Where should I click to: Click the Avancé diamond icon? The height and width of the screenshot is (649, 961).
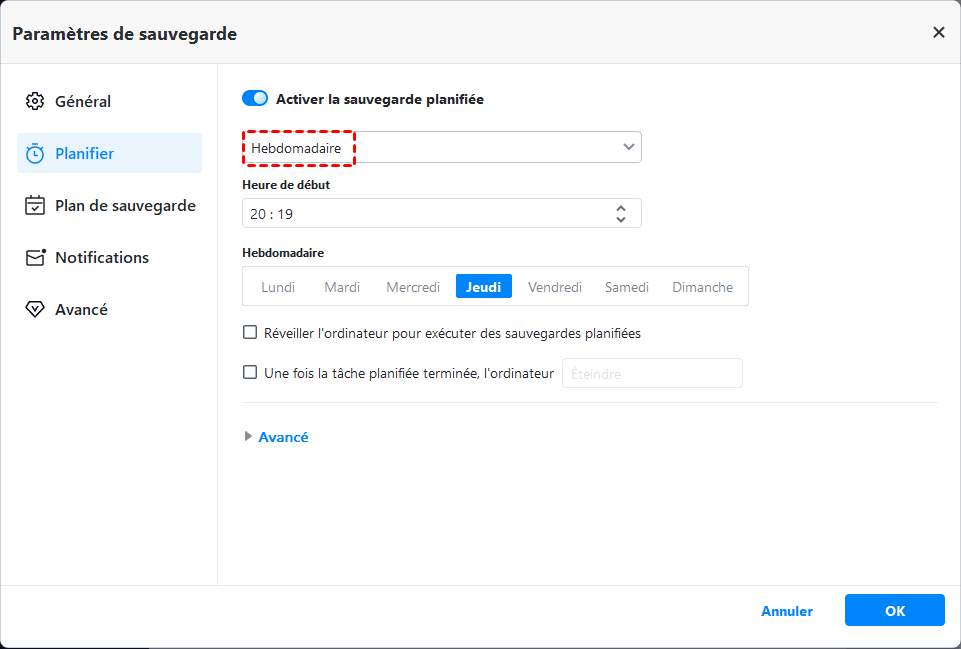point(35,309)
